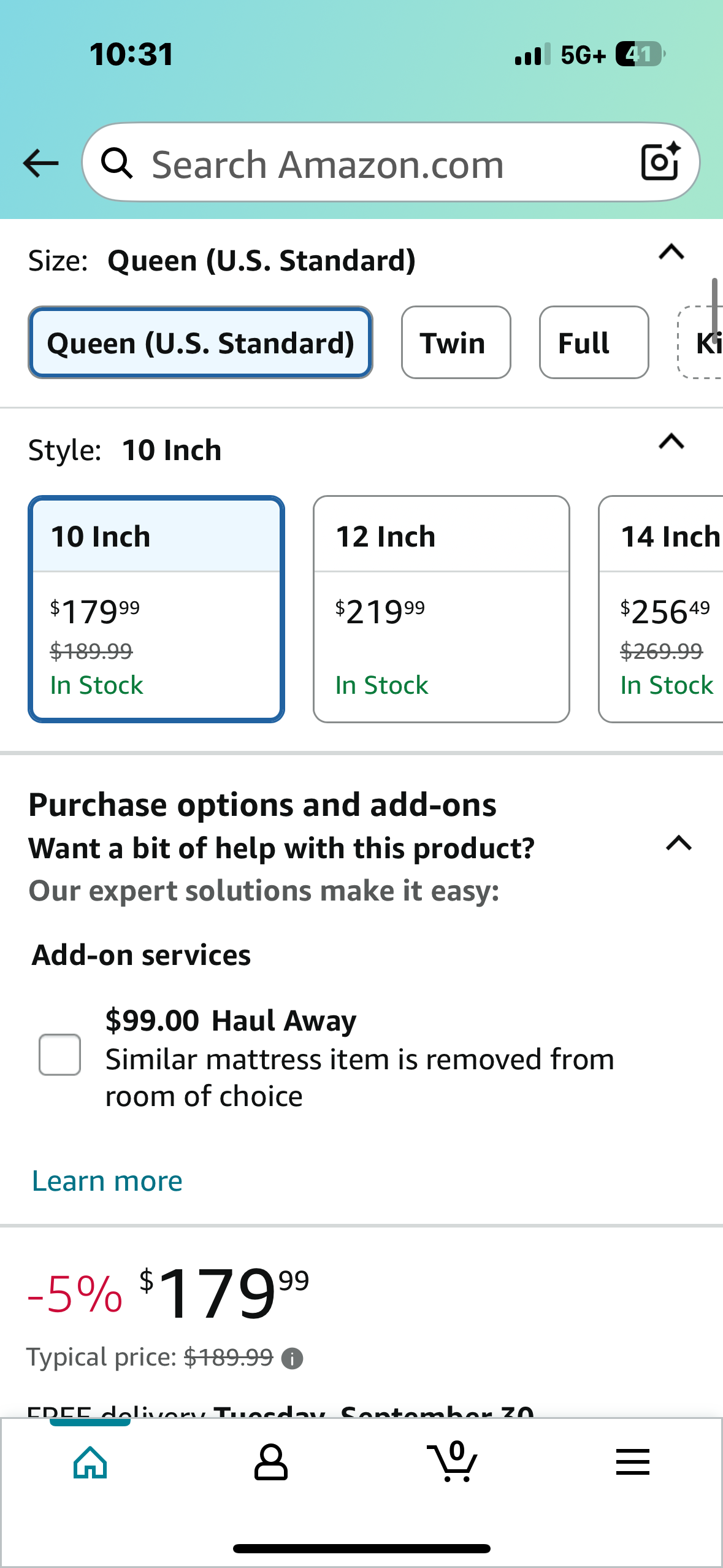Select the 14 Inch style card
This screenshot has width=723, height=1568.
tap(662, 609)
